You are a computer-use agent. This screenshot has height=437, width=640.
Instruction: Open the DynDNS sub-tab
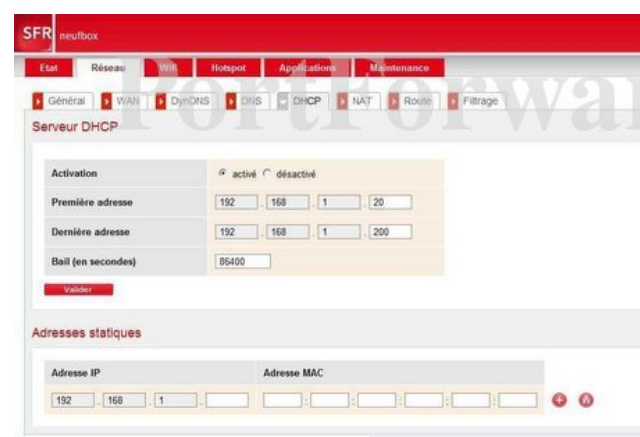(x=186, y=101)
